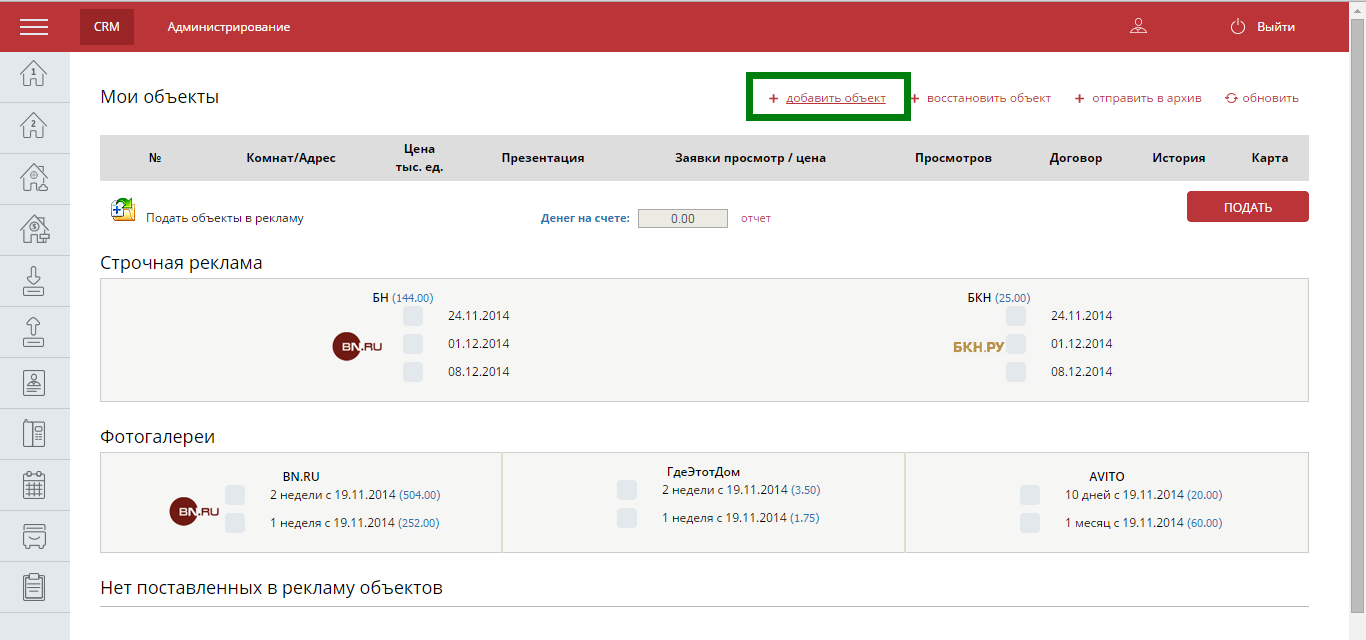Click the ПОДАТЬ button

point(1247,207)
